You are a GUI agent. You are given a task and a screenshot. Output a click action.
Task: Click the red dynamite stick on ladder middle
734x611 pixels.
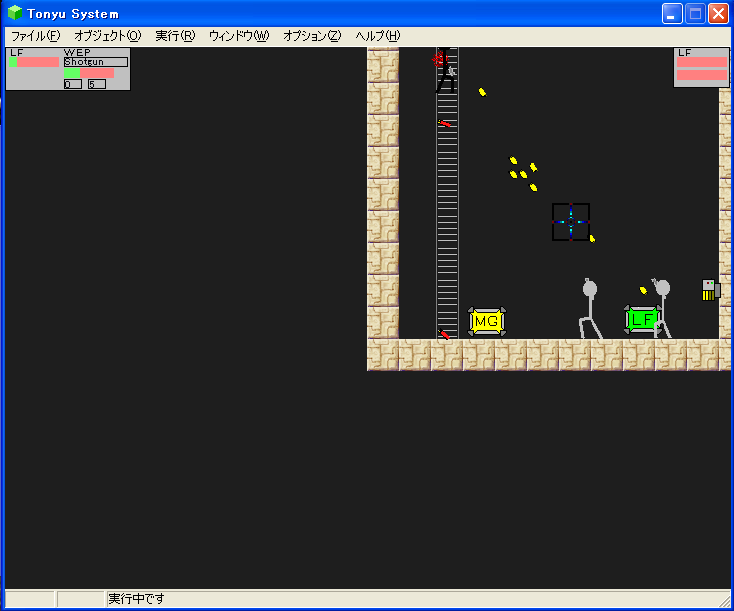click(x=445, y=124)
